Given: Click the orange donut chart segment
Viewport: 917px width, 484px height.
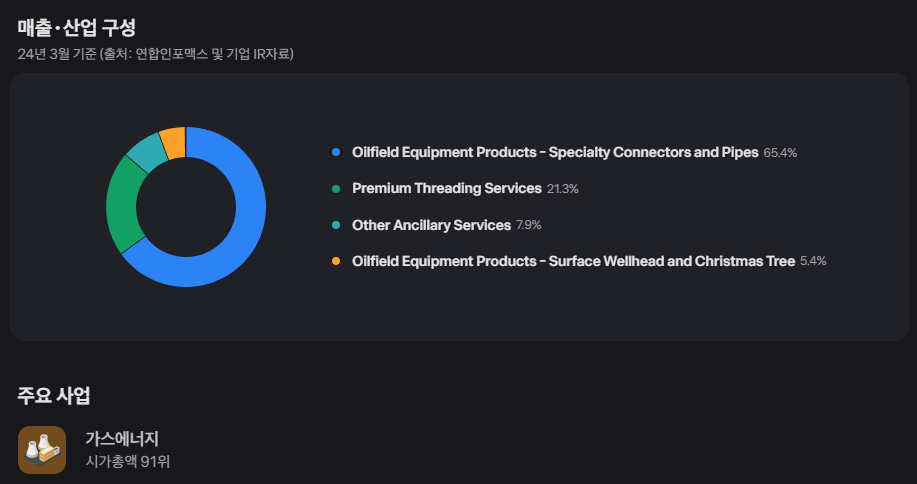Looking at the screenshot, I should pyautogui.click(x=174, y=142).
